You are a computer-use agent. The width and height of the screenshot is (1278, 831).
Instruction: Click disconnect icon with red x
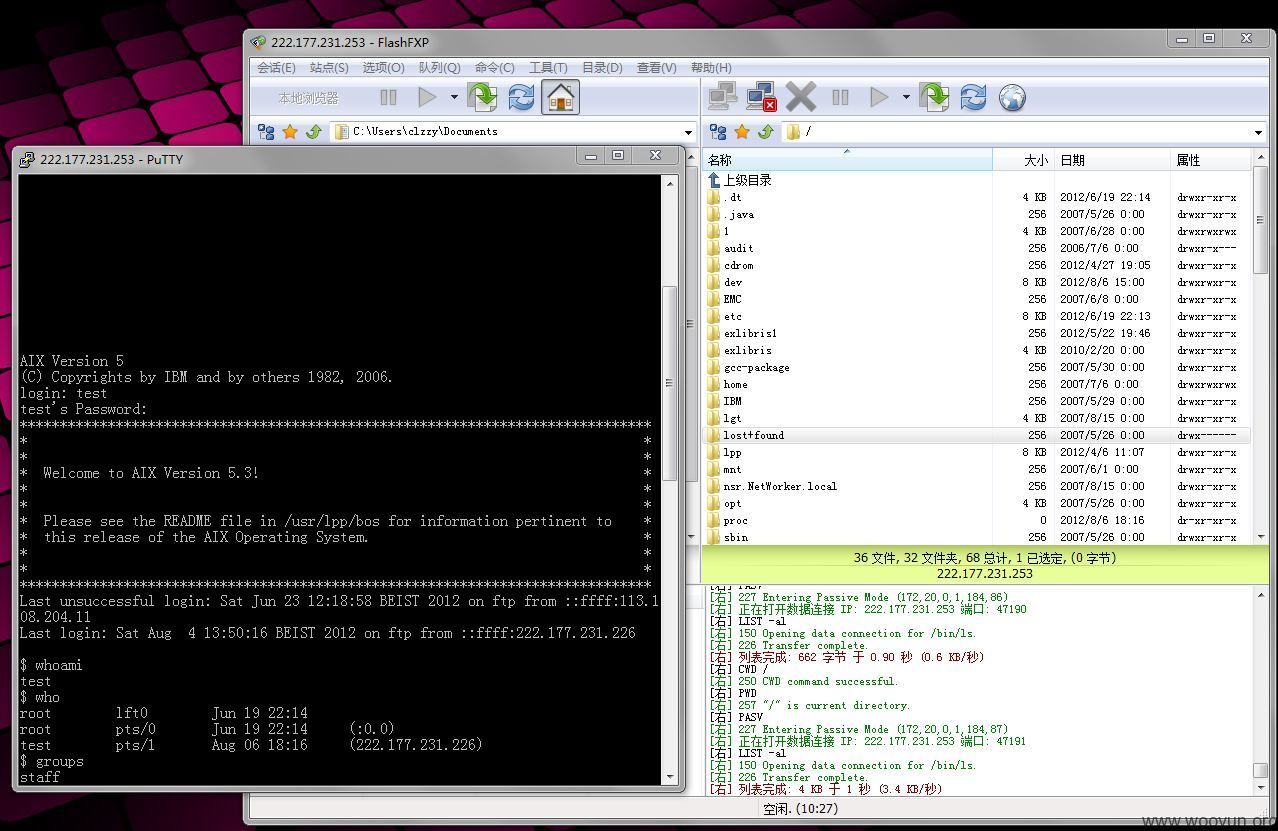point(762,97)
